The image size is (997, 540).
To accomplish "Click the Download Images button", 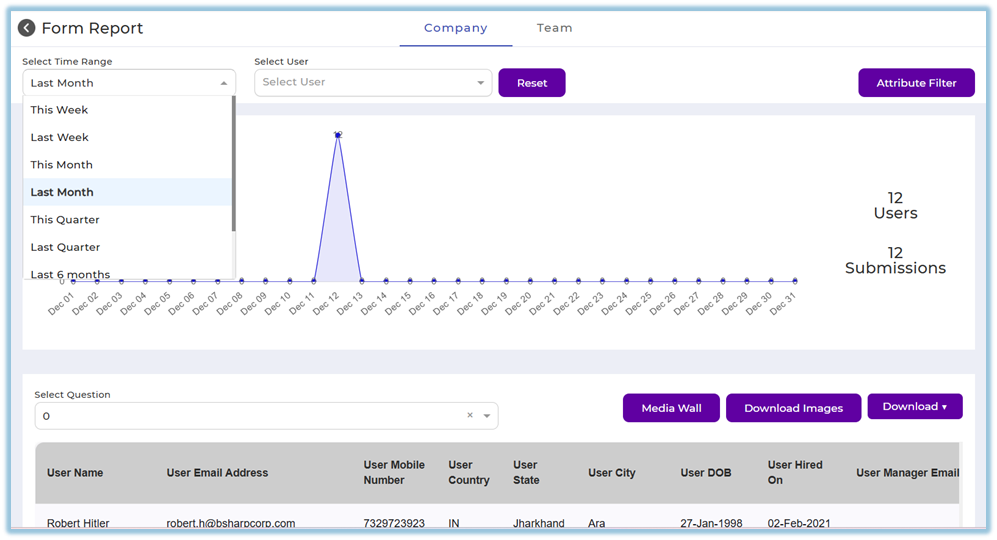I will pos(793,408).
